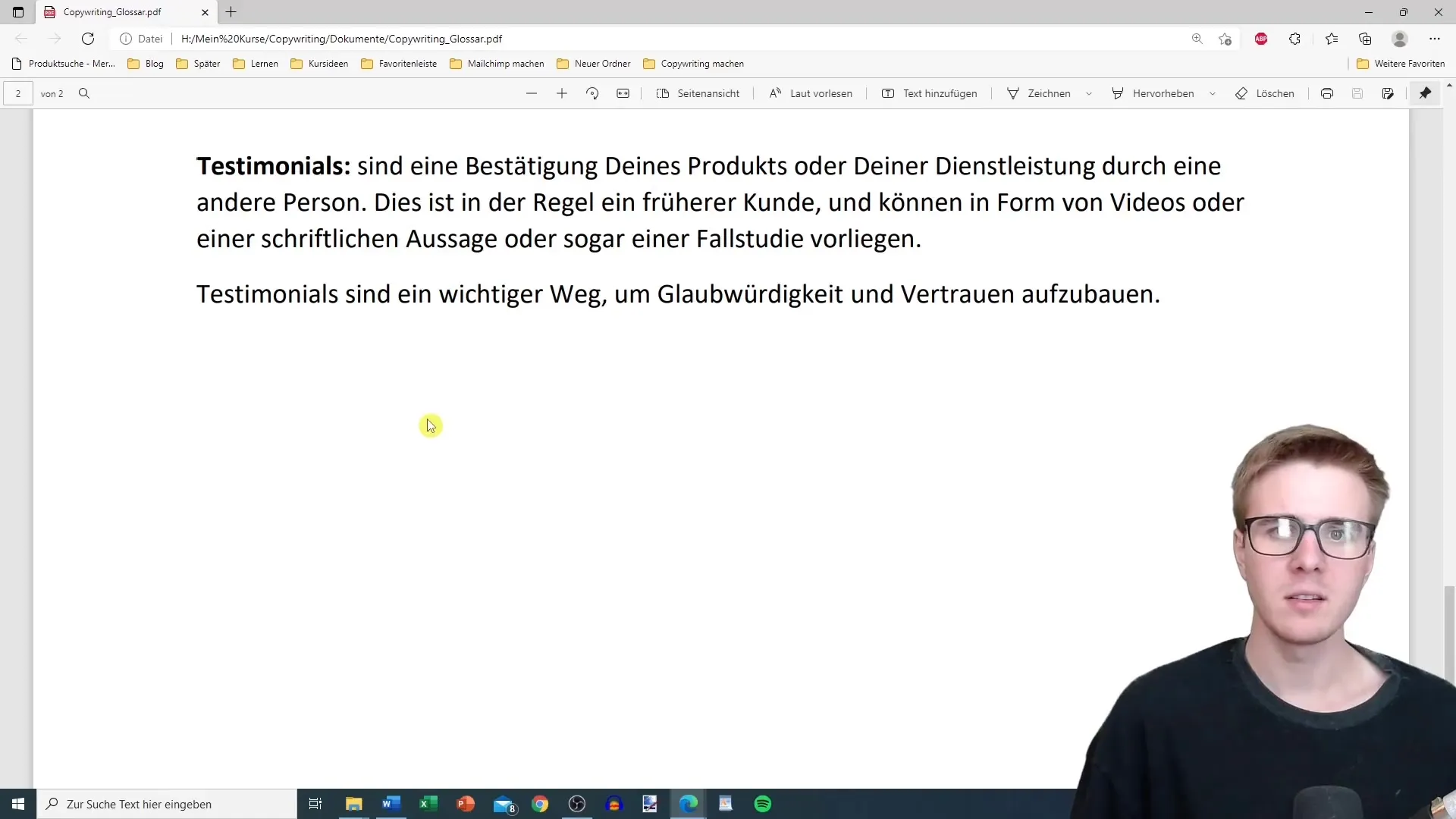Viewport: 1456px width, 819px height.
Task: Open the Mailchimp machen bookmarks folder
Action: [x=497, y=64]
